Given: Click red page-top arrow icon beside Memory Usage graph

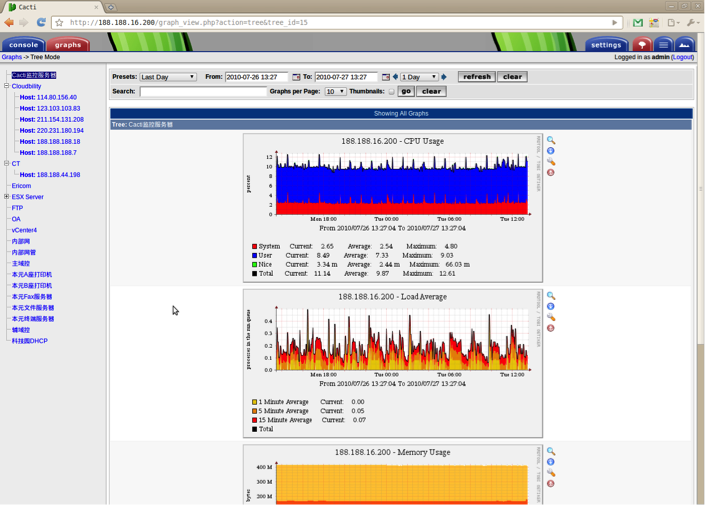Looking at the screenshot, I should (x=550, y=483).
